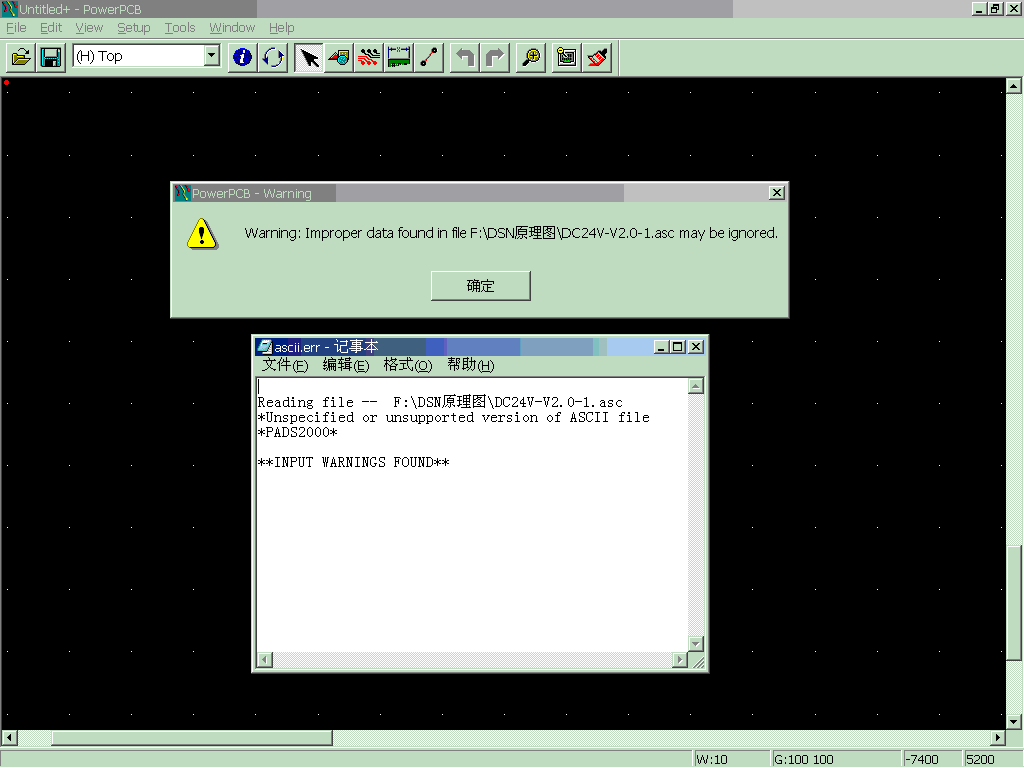Click the Cycle selection toolbar icon
The width and height of the screenshot is (1024, 768).
273,57
